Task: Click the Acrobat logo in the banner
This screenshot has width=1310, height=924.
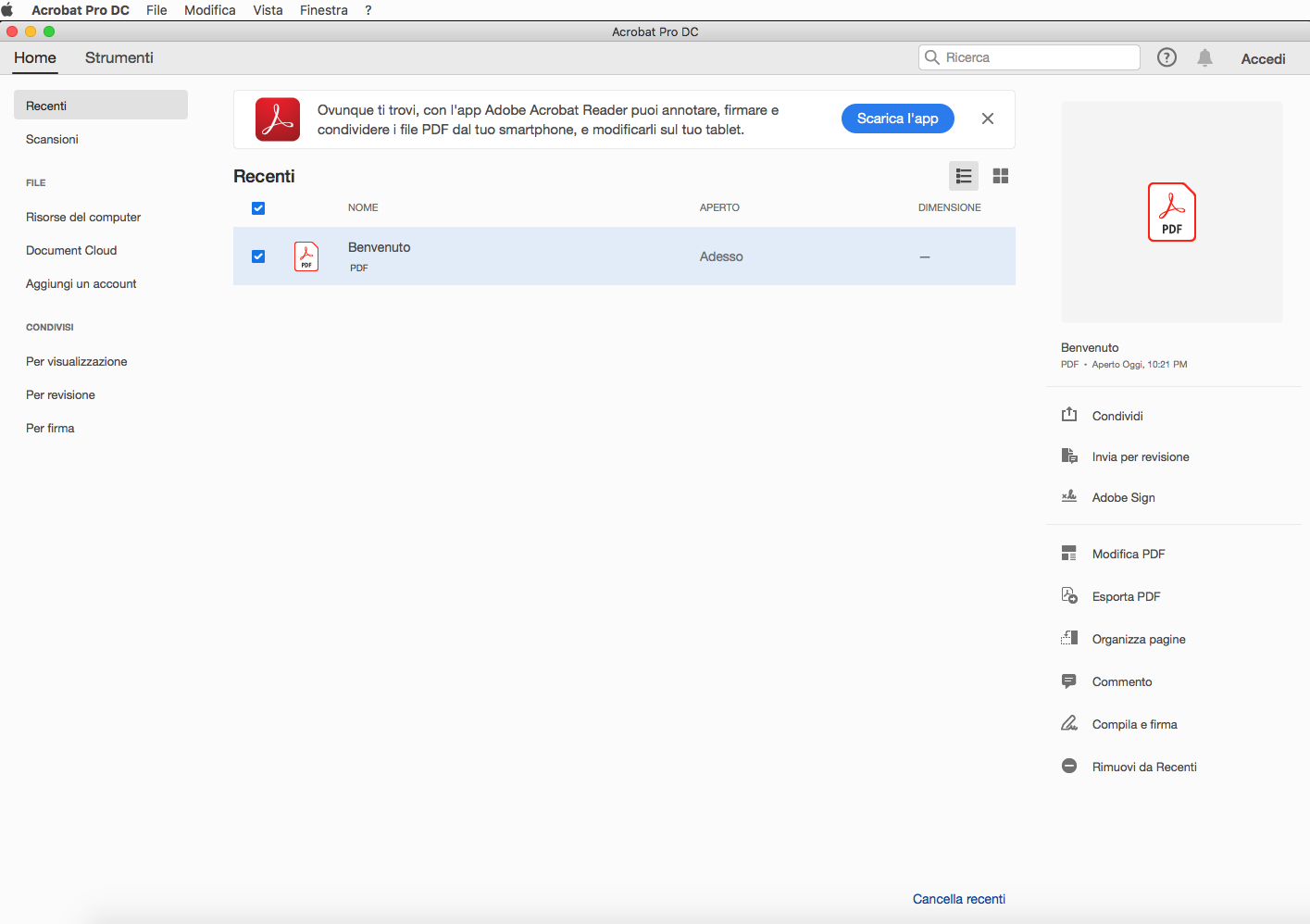Action: 278,119
